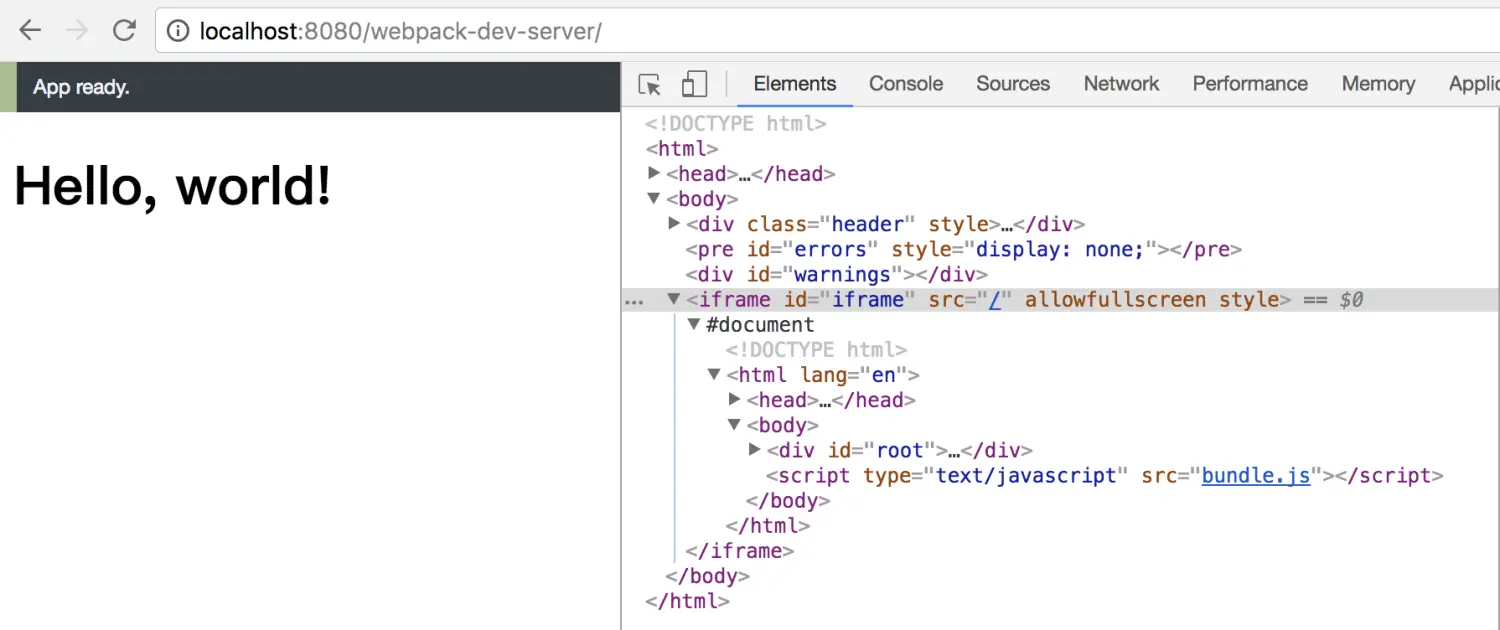Activate the inspect element picker icon
This screenshot has height=630, width=1500.
(650, 85)
